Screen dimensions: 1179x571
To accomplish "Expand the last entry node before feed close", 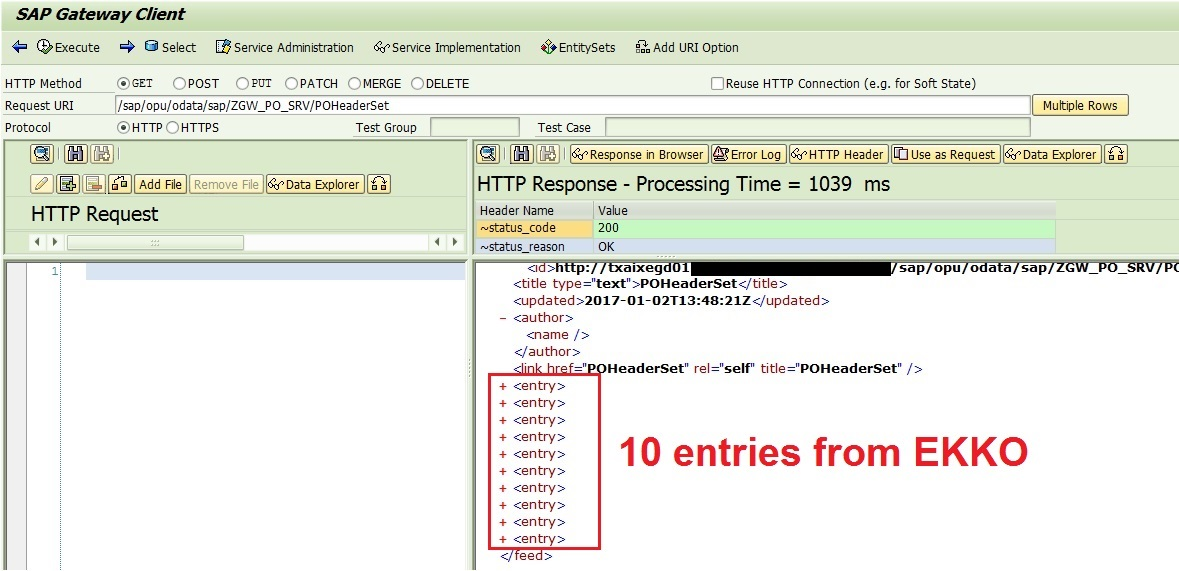I will tap(503, 539).
